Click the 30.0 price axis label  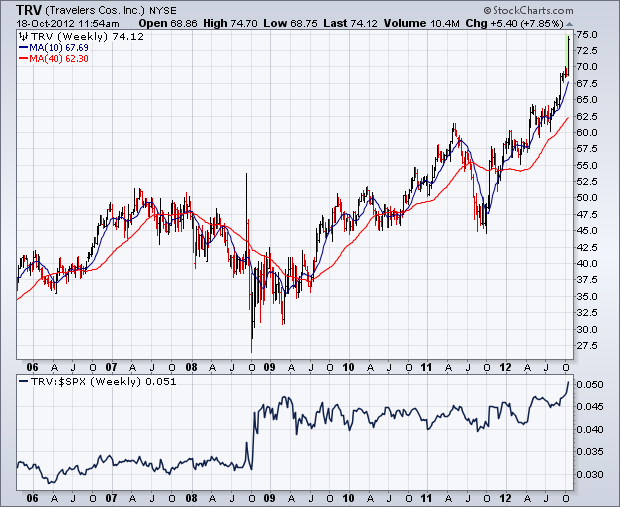[587, 329]
